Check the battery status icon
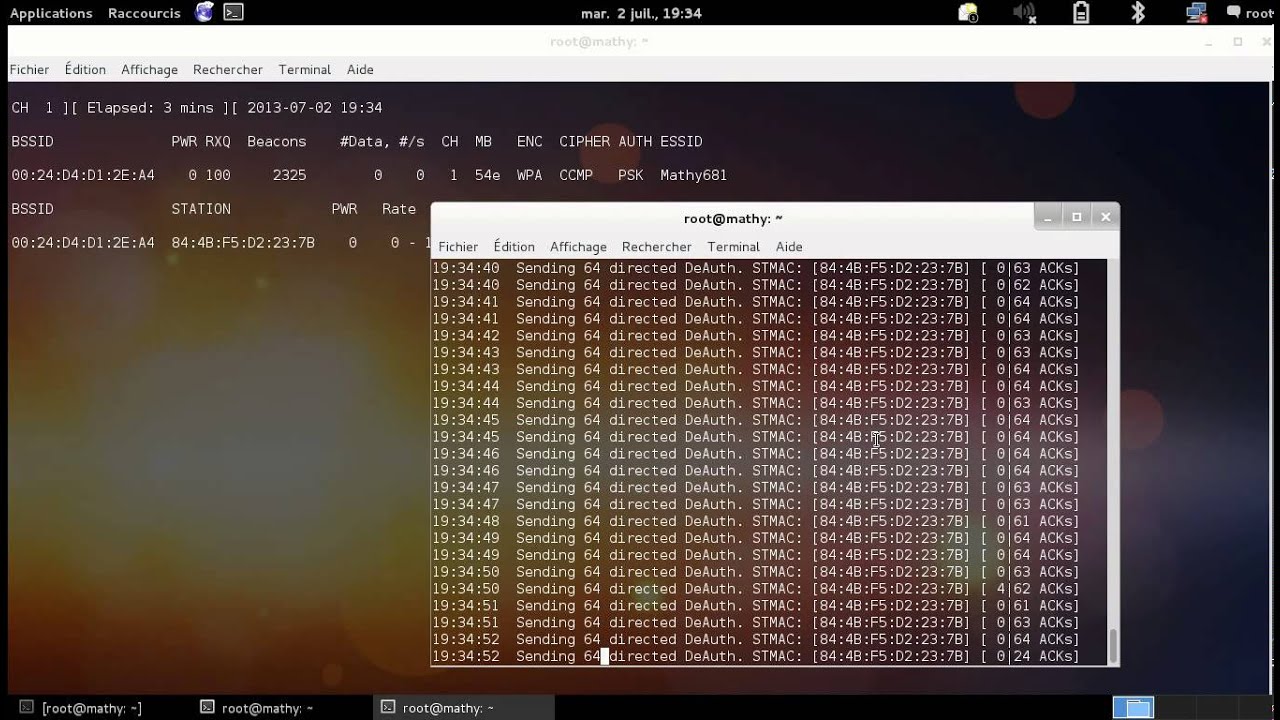1280x720 pixels. (1081, 13)
